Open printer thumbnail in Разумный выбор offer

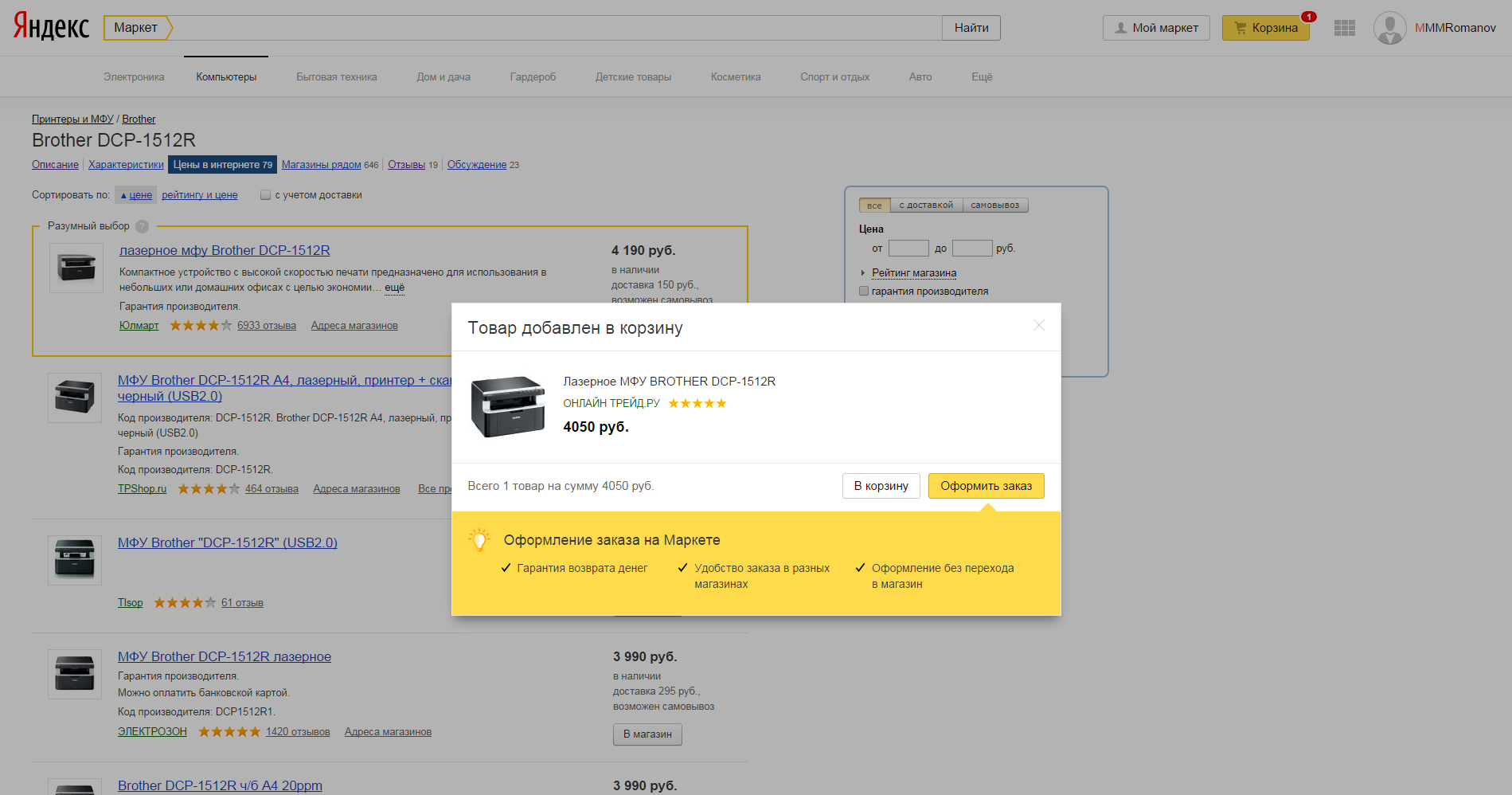point(76,268)
